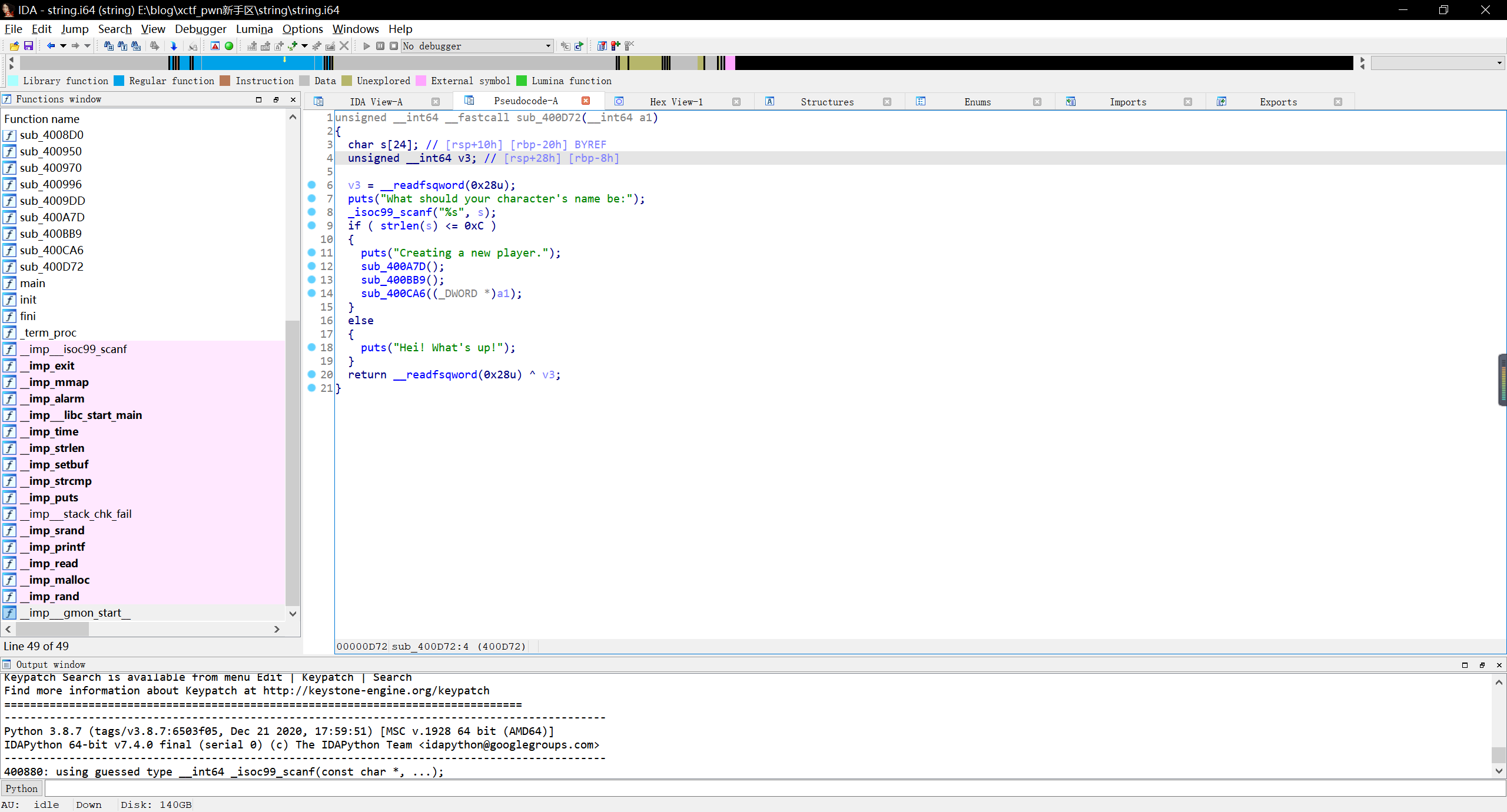
Task: Open the No debugger dropdown
Action: [547, 46]
